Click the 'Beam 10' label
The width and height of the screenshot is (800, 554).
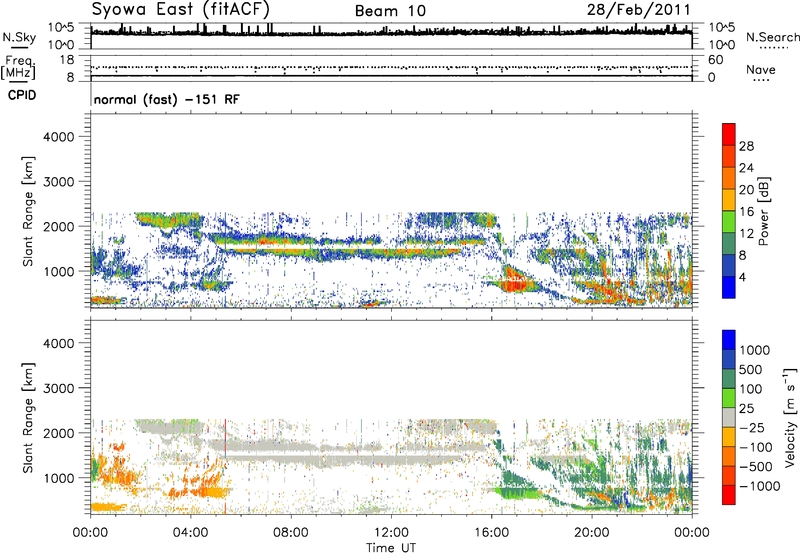pos(390,11)
